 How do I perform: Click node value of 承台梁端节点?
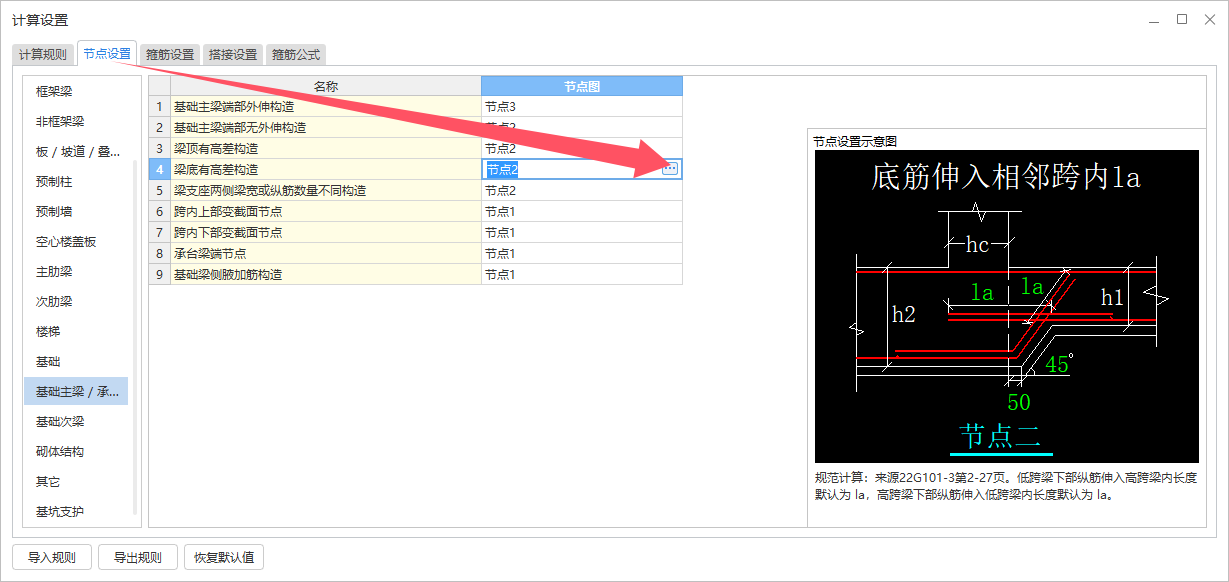(582, 253)
